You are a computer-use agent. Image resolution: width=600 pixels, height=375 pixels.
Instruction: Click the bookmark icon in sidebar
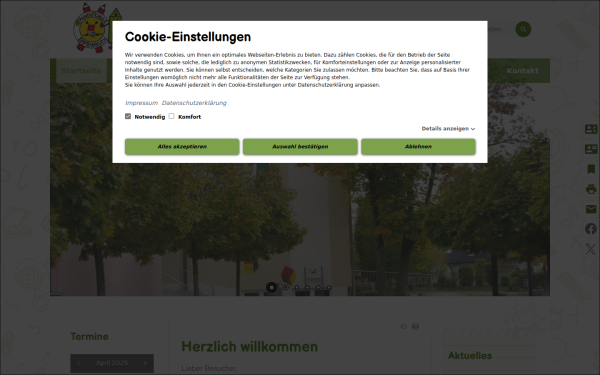pyautogui.click(x=591, y=169)
